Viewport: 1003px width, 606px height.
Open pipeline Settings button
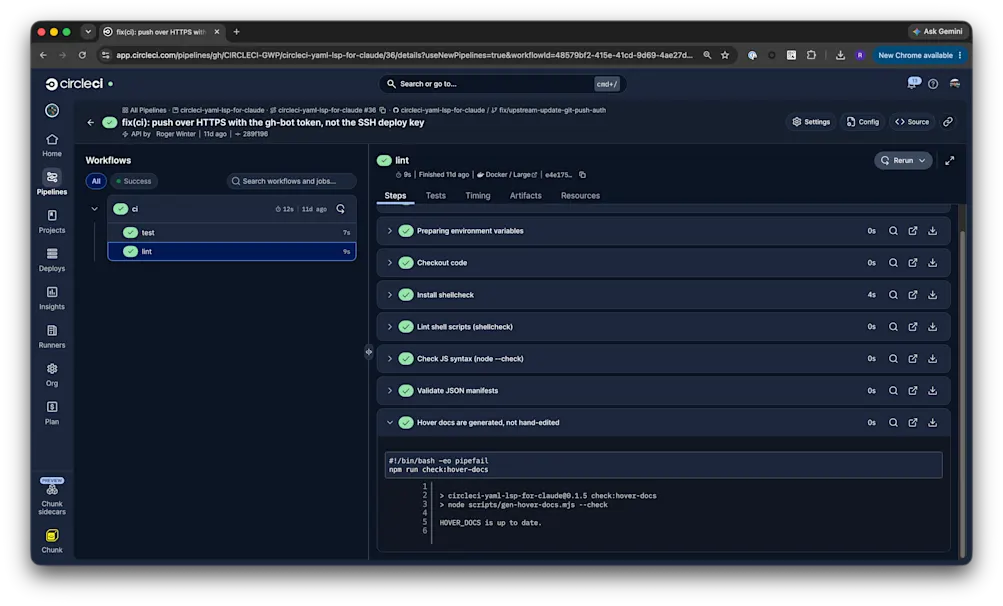tap(811, 122)
